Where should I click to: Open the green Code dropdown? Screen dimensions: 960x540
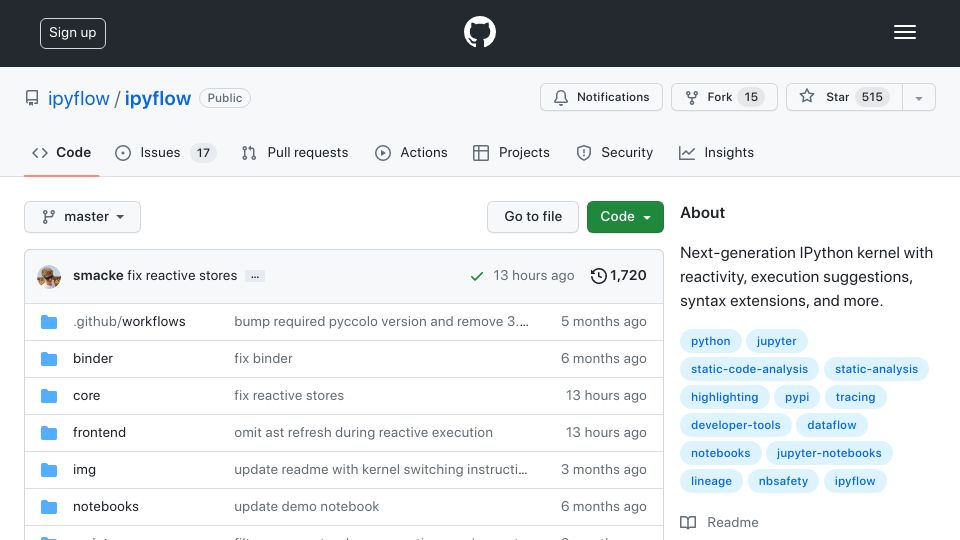pyautogui.click(x=625, y=217)
